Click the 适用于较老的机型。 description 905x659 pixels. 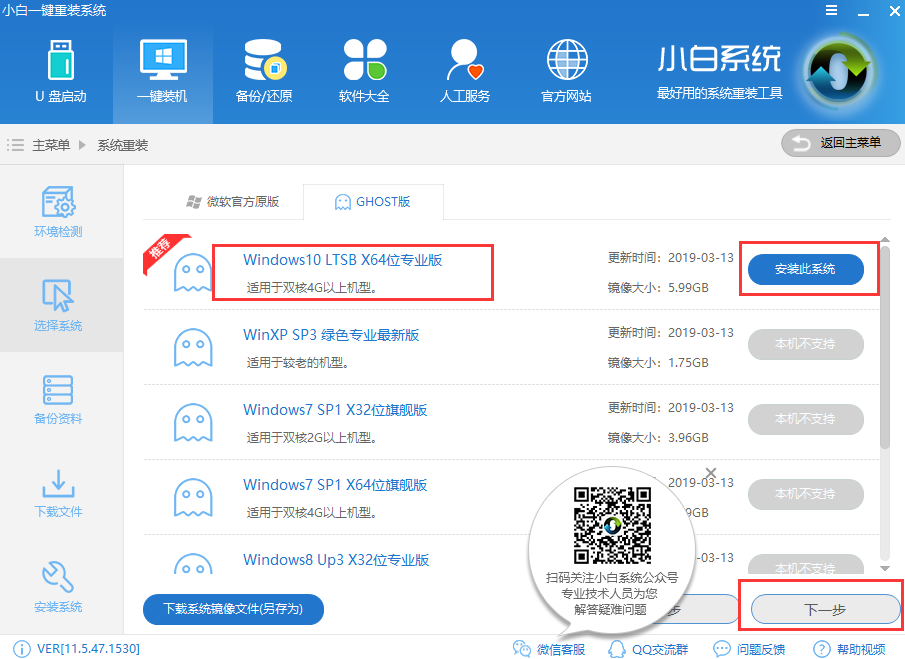[x=297, y=362]
